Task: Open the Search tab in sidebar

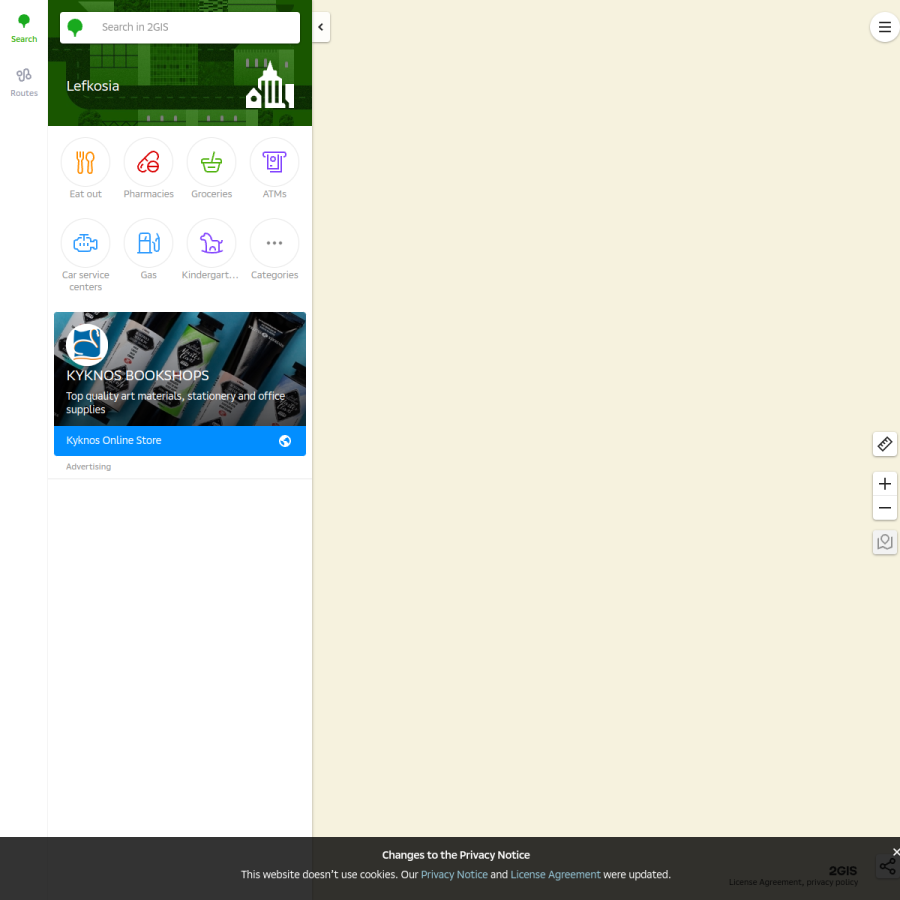Action: [x=24, y=29]
